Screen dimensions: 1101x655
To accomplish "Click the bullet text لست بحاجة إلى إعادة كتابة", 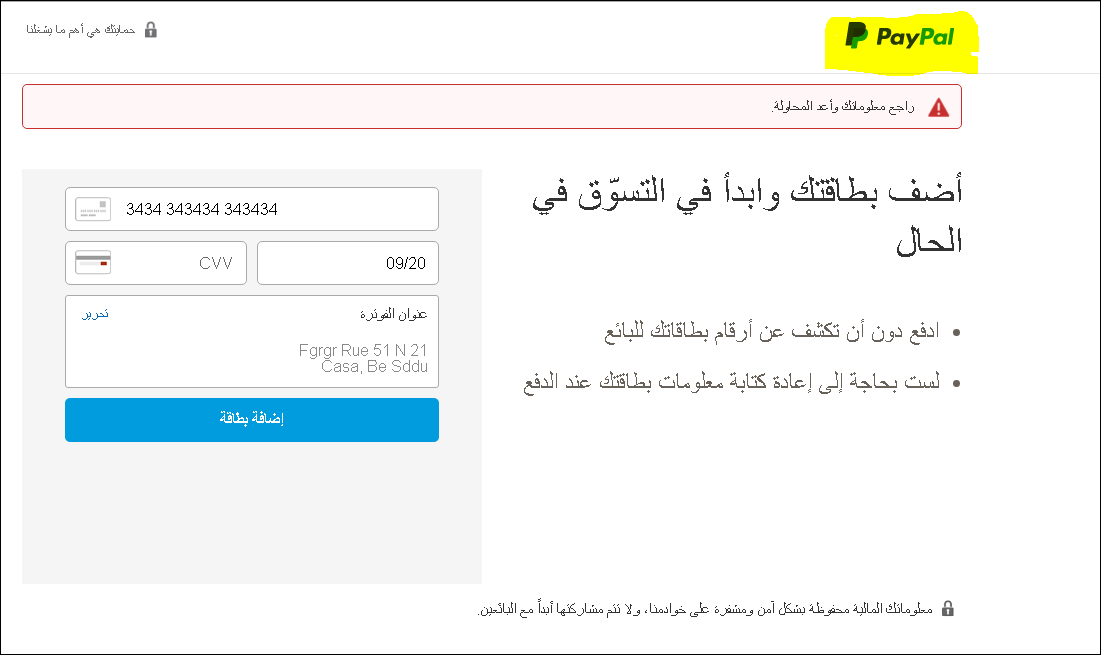I will pos(732,382).
